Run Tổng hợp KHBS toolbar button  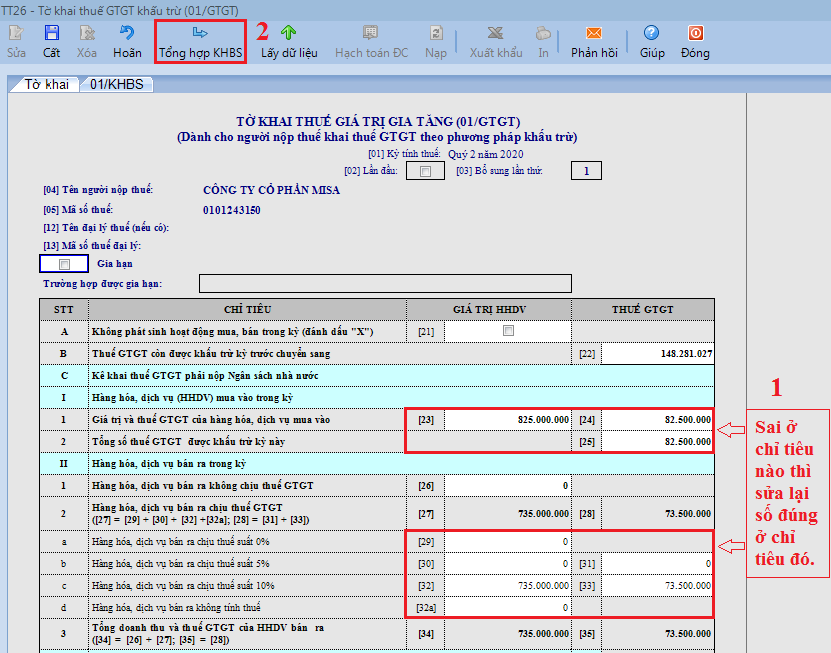tap(200, 42)
